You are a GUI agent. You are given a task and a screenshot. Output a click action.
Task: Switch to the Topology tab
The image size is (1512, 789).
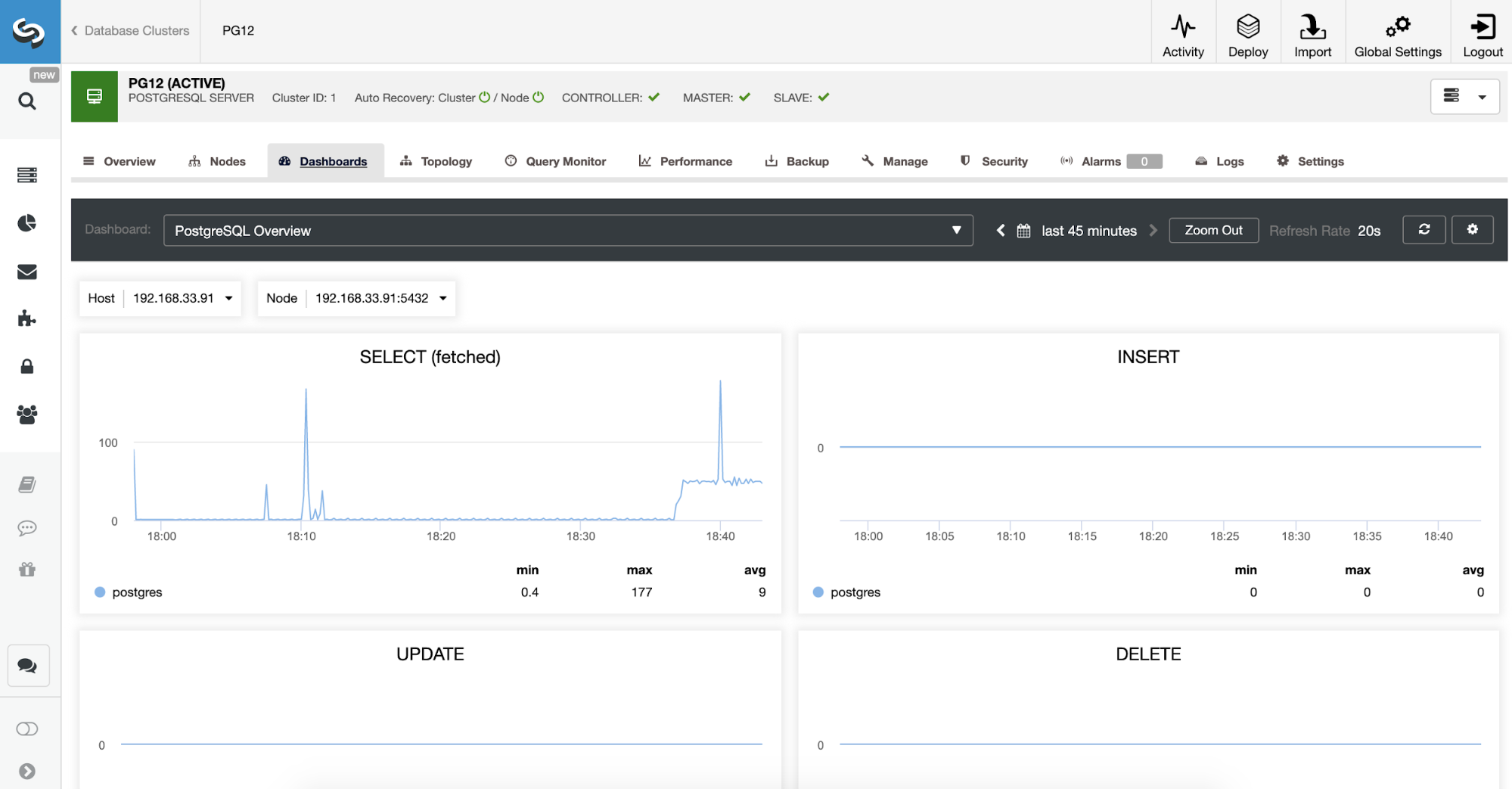coord(436,161)
